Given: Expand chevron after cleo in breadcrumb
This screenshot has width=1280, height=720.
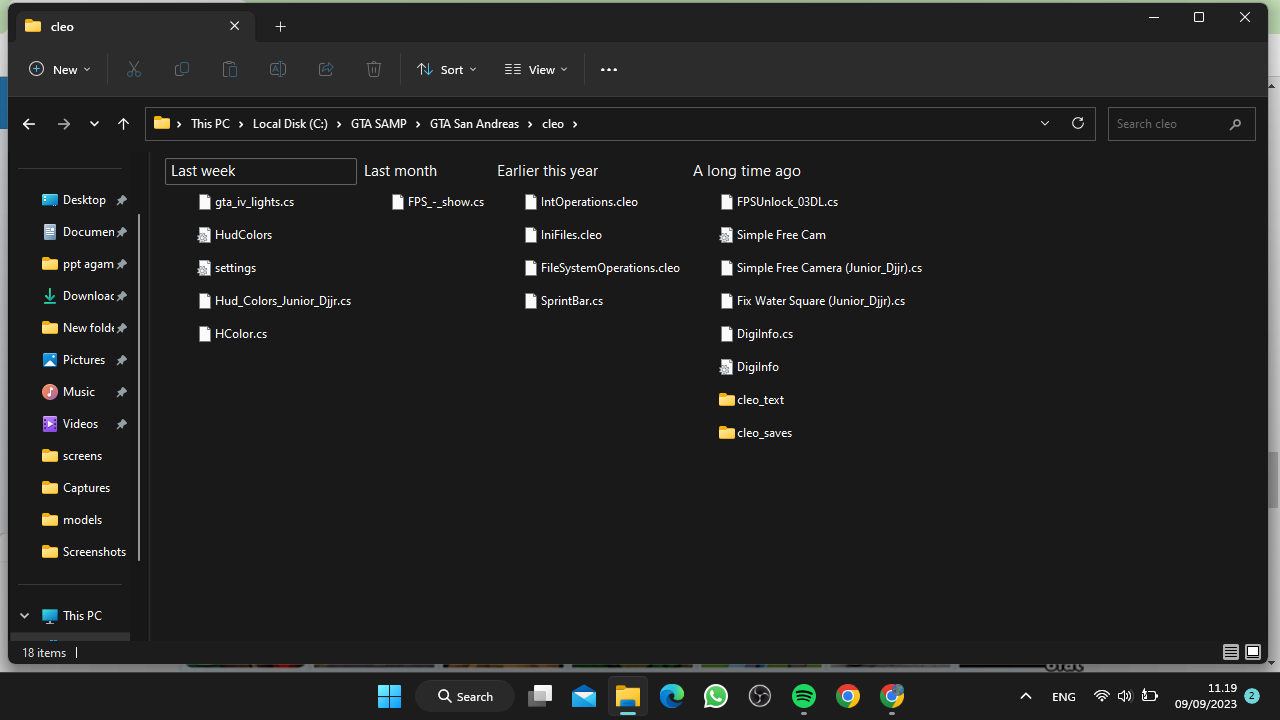Looking at the screenshot, I should coord(575,124).
